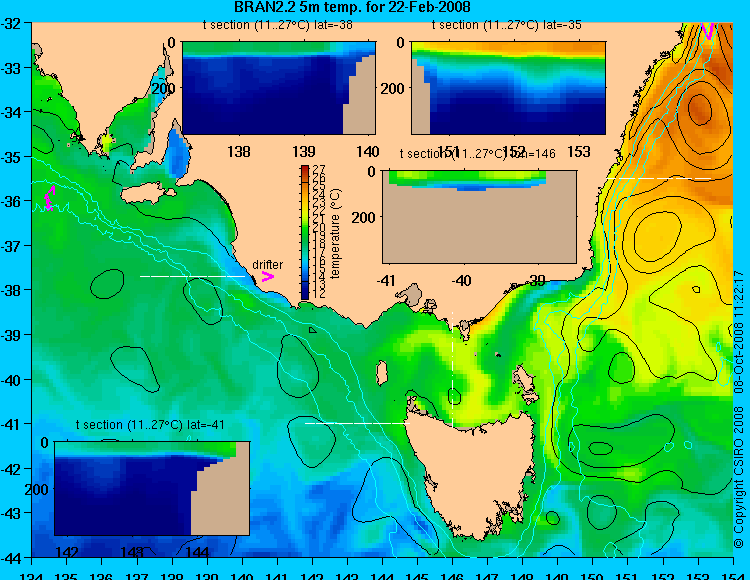Click the warm eddy core near 153°E, -34
The width and height of the screenshot is (750, 580).
(x=699, y=109)
